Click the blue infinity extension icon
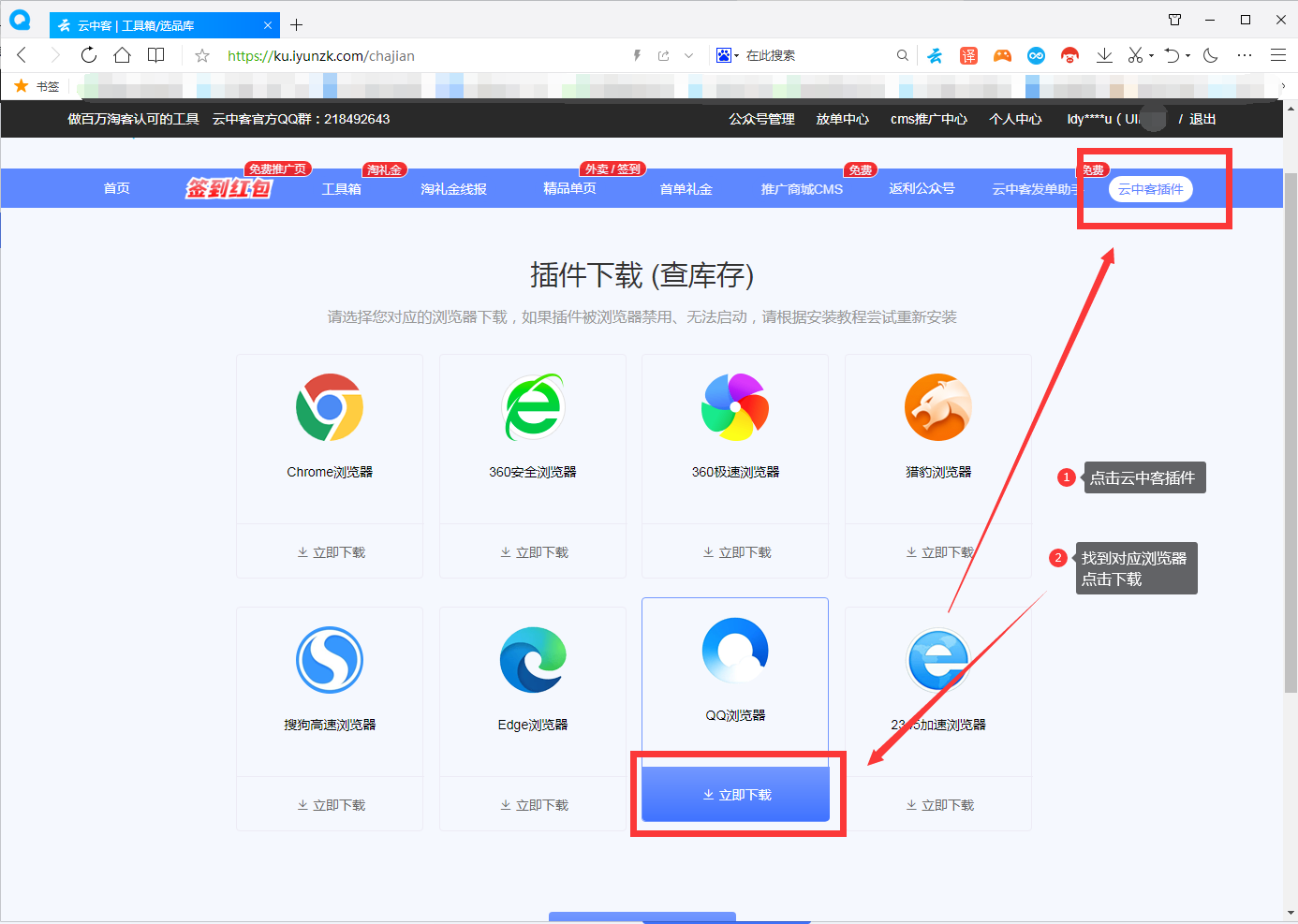1298x924 pixels. click(x=1036, y=55)
